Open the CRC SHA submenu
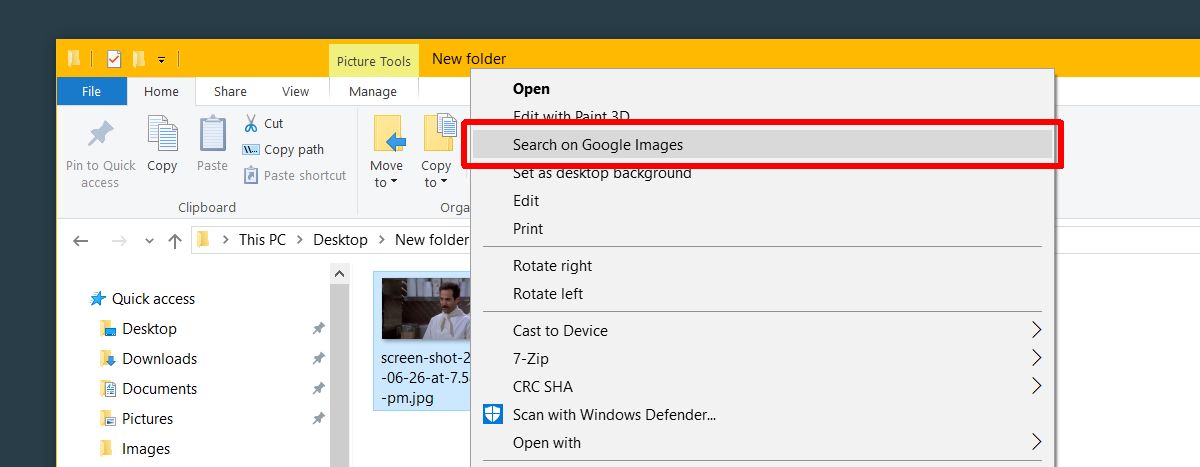 (x=763, y=387)
